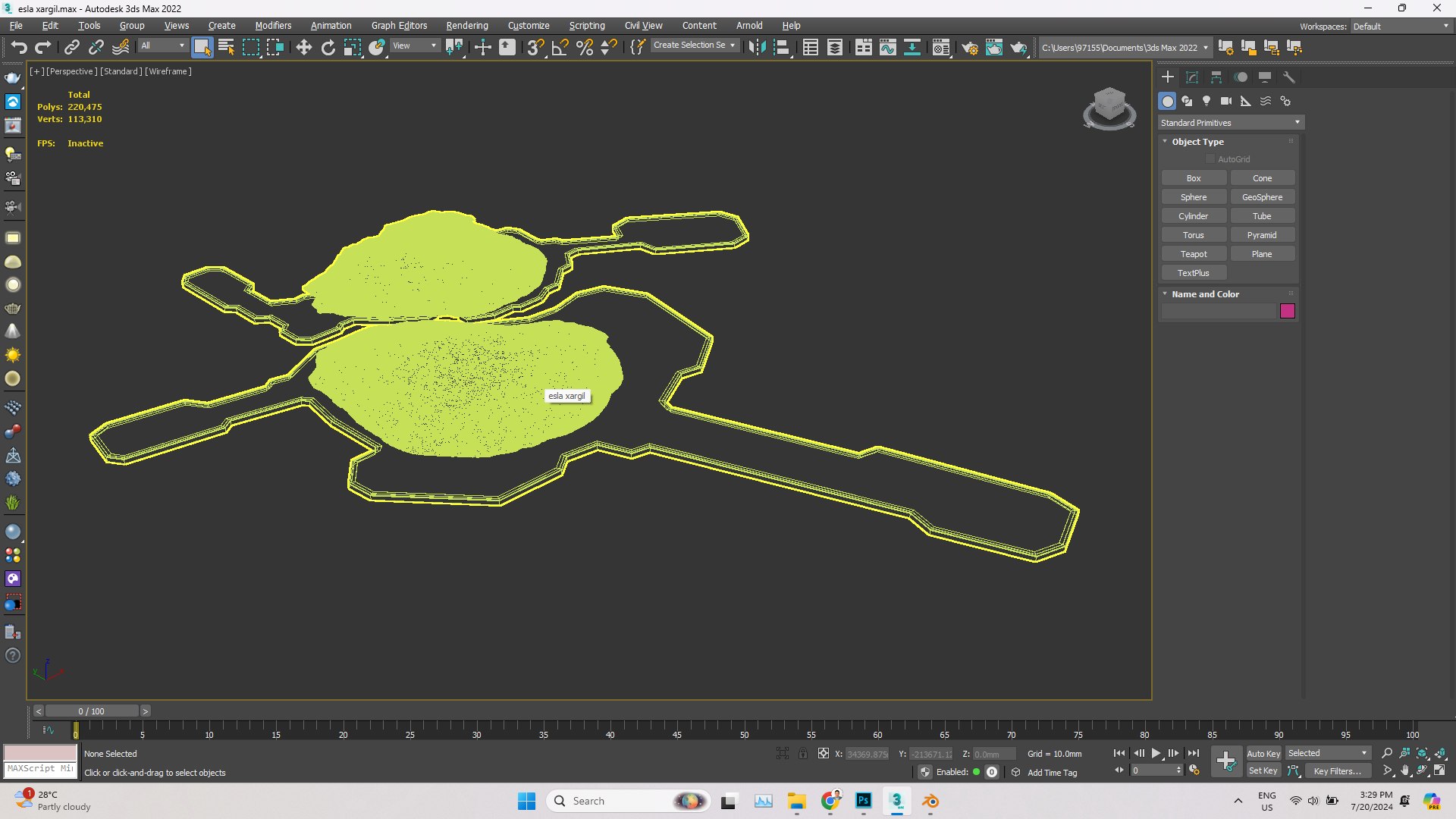
Task: Select the Shapes category icon
Action: point(1187,101)
